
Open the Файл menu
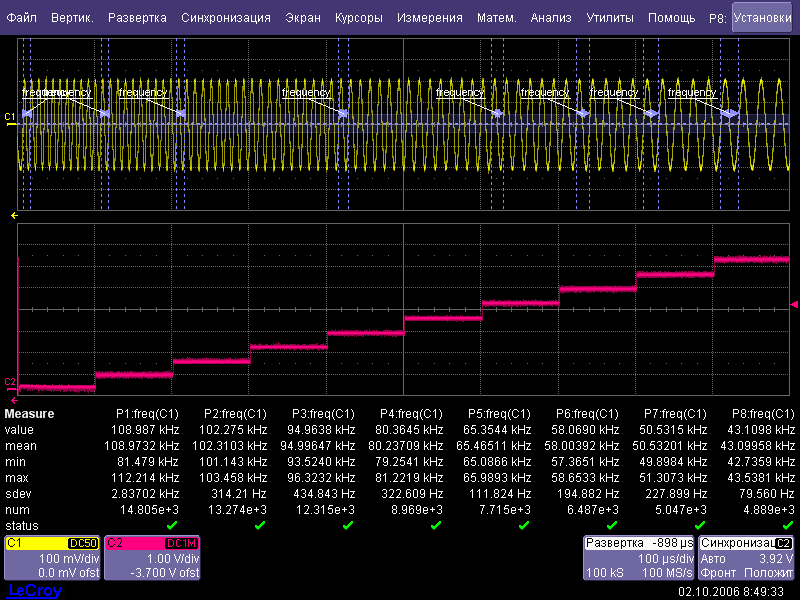21,18
